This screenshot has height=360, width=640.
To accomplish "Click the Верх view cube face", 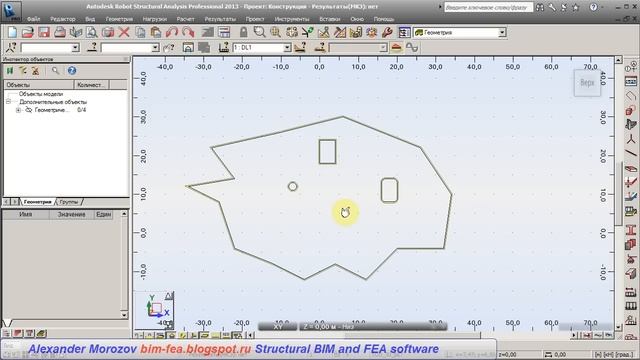I will 587,83.
